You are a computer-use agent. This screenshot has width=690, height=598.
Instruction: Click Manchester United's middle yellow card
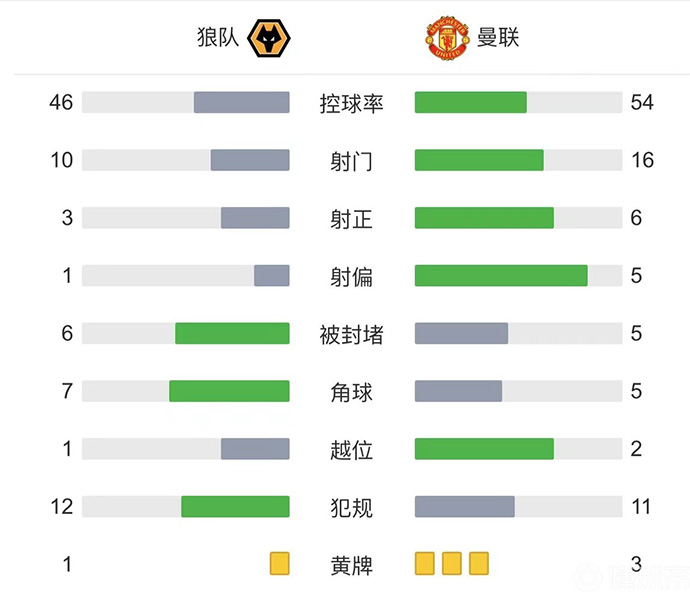pyautogui.click(x=452, y=564)
